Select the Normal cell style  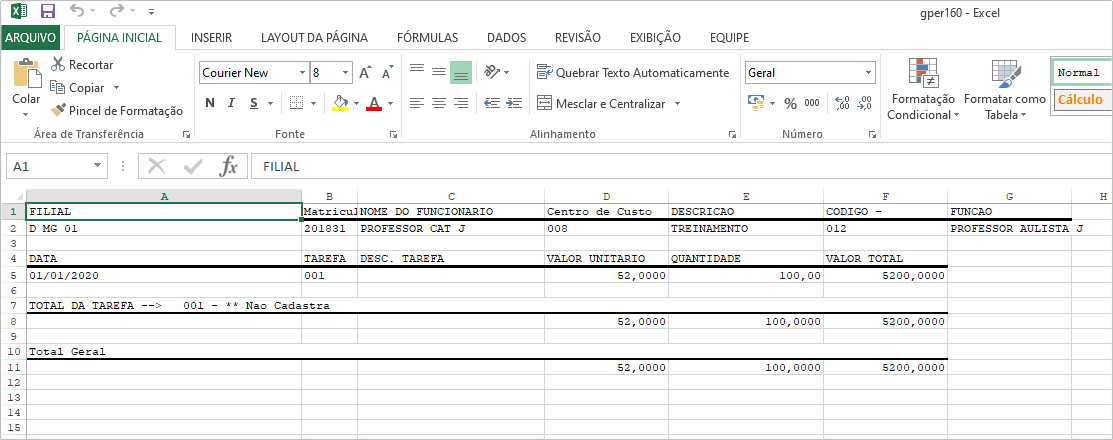point(1082,72)
